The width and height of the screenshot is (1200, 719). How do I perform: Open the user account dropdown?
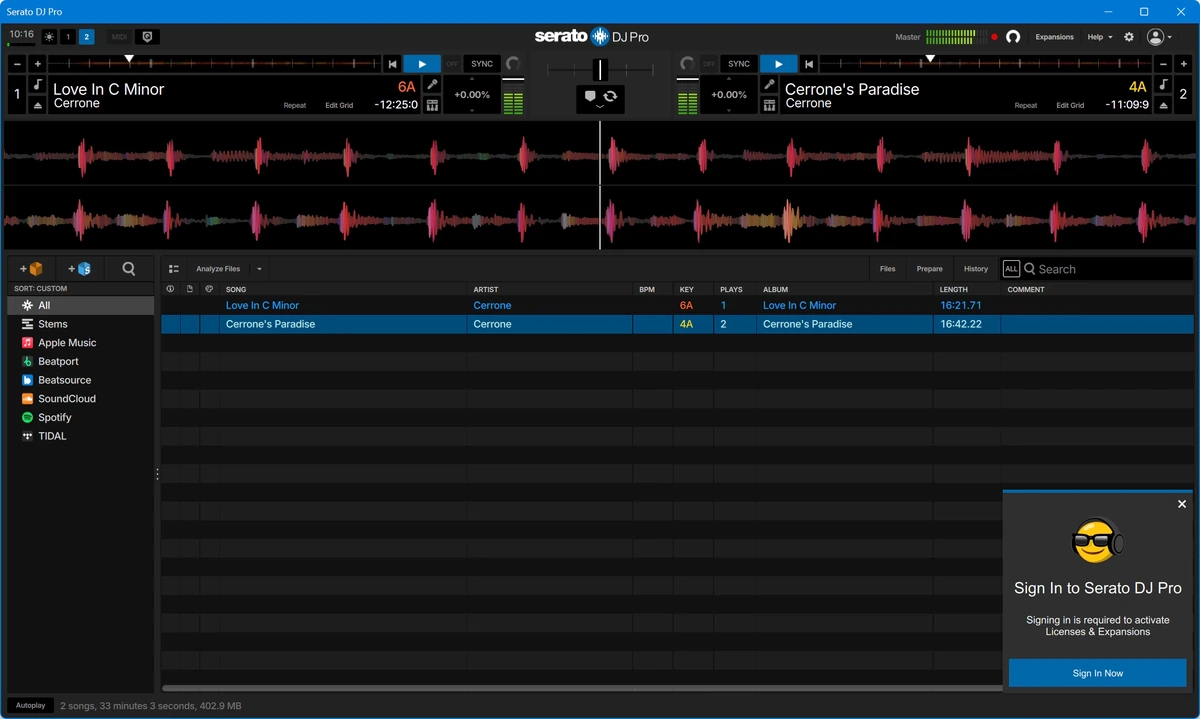coord(1160,37)
